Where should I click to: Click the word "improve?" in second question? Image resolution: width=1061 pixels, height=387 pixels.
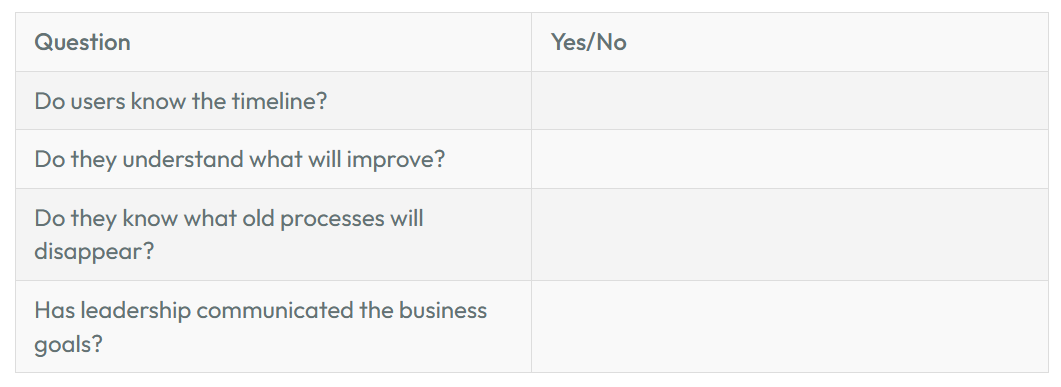tap(396, 160)
